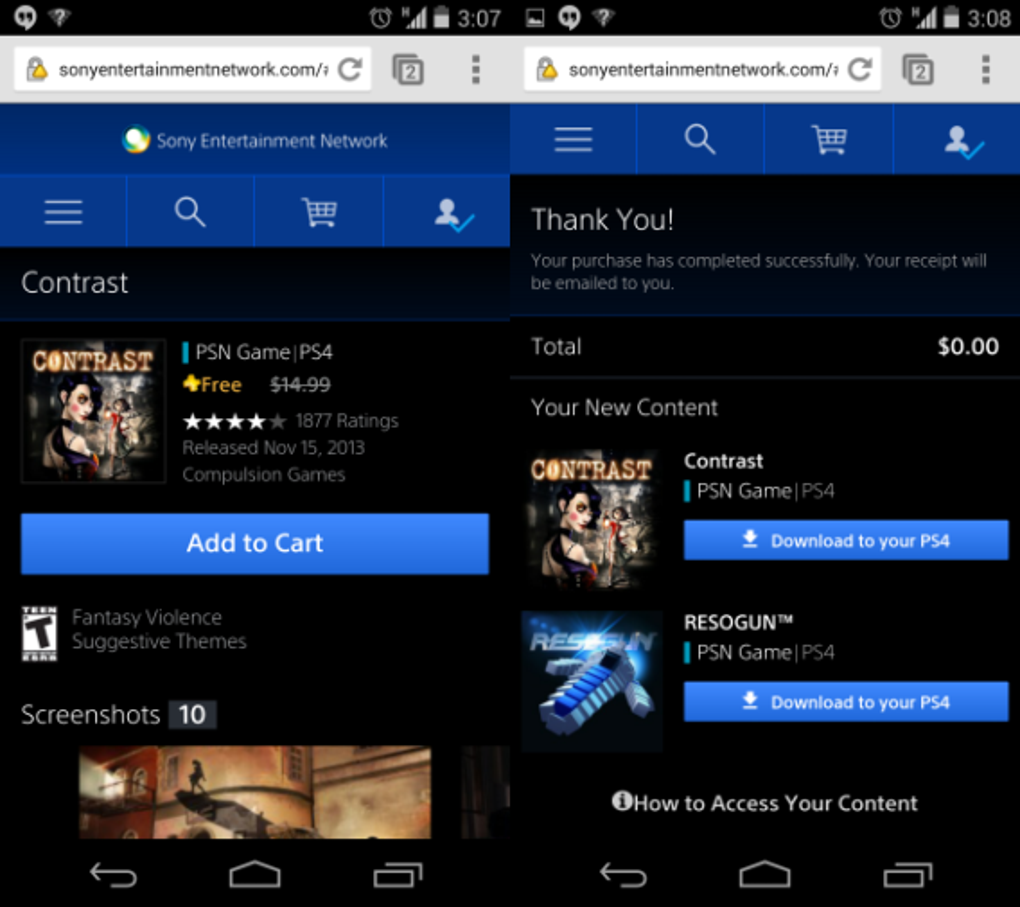Tap '1877 Ratings' text
Screen dimensions: 1020x907
tap(347, 421)
